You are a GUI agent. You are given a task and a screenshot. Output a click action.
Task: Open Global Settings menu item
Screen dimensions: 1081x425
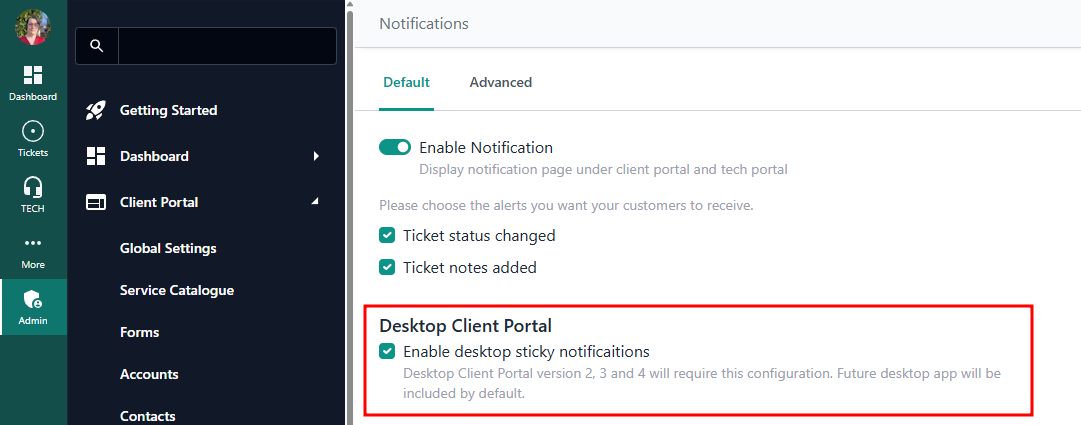pyautogui.click(x=168, y=248)
